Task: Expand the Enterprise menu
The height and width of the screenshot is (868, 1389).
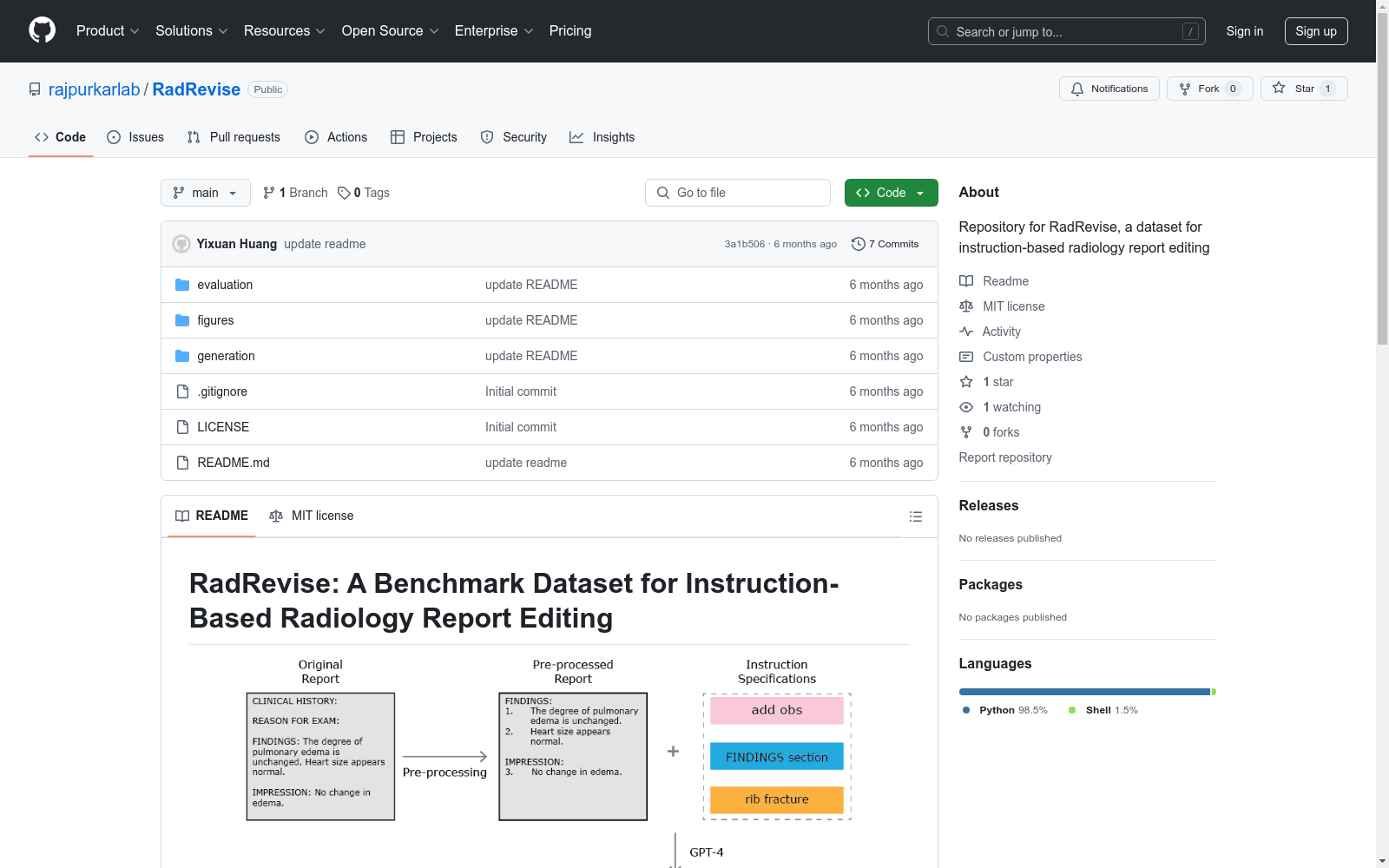Action: point(494,30)
